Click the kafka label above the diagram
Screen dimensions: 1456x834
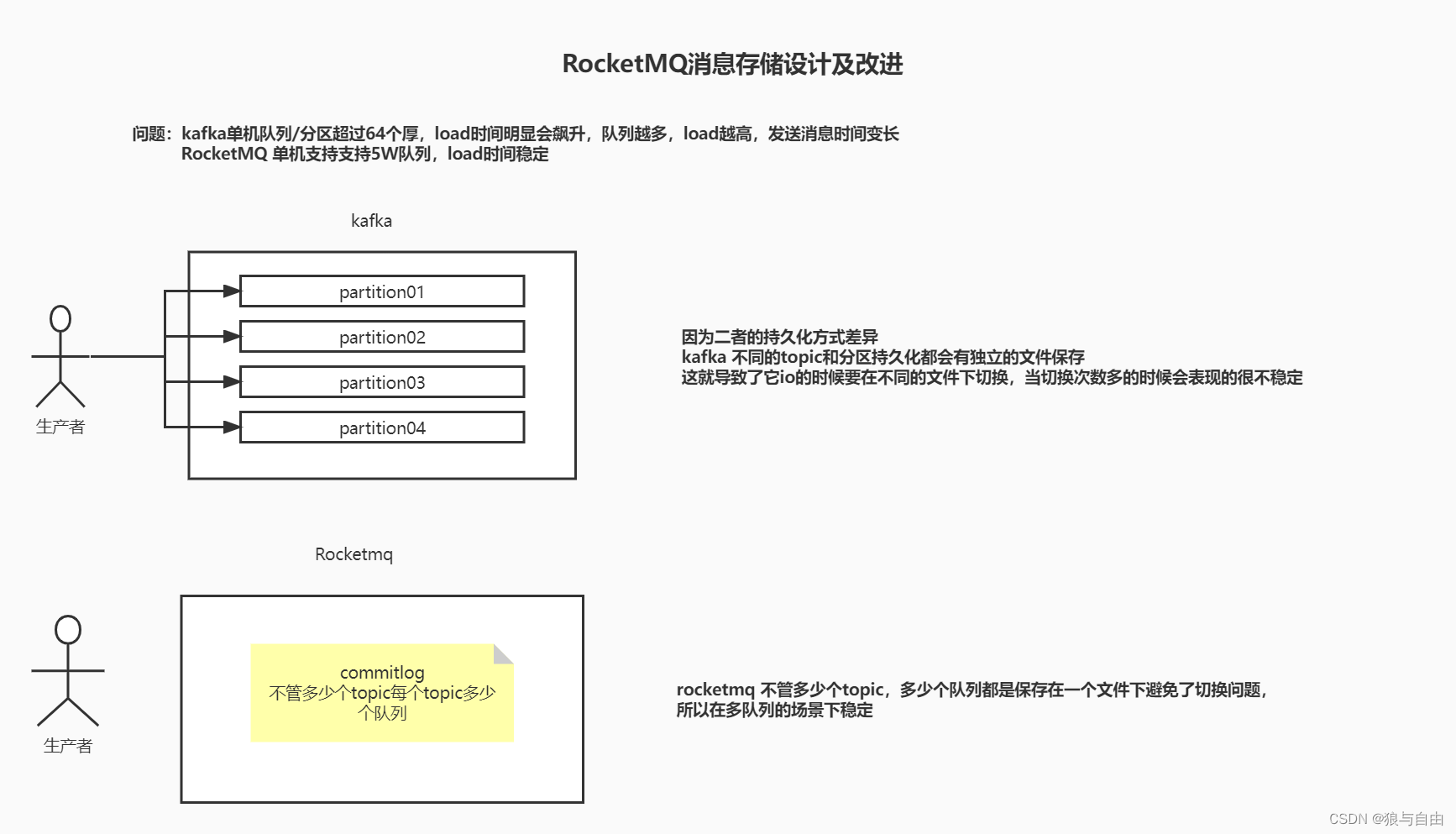[371, 221]
